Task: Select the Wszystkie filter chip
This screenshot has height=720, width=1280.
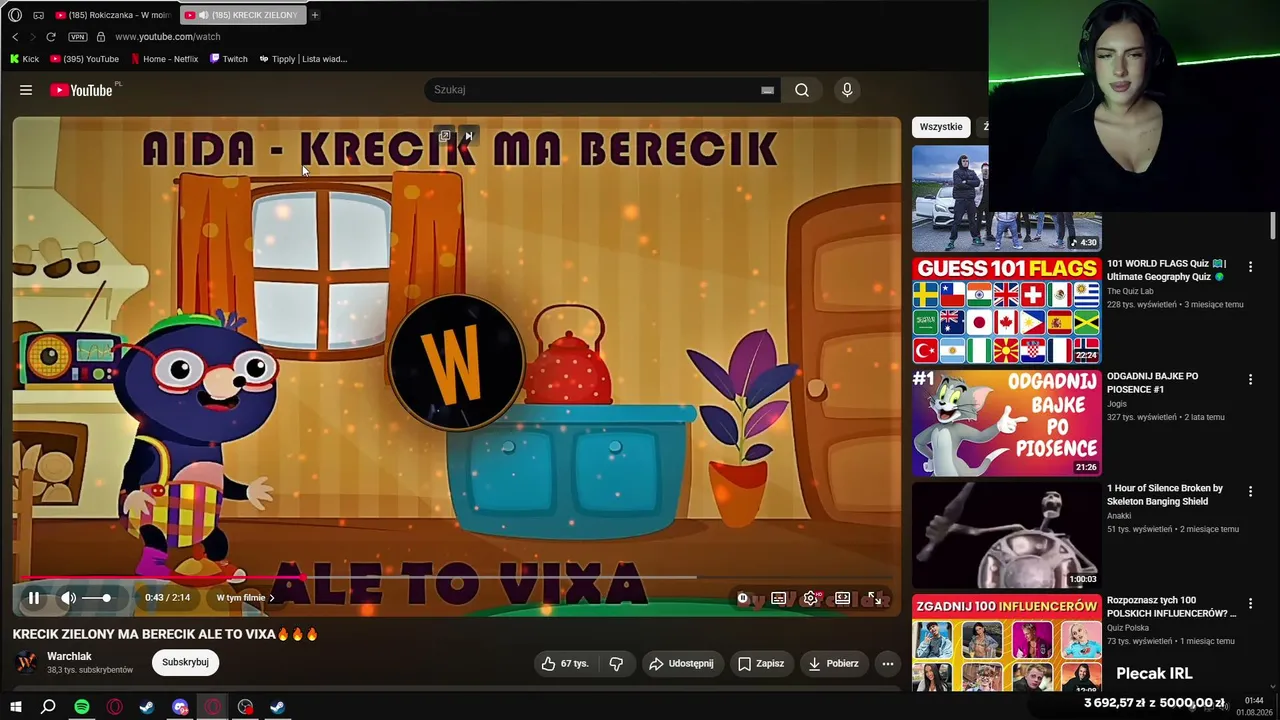Action: pos(941,127)
